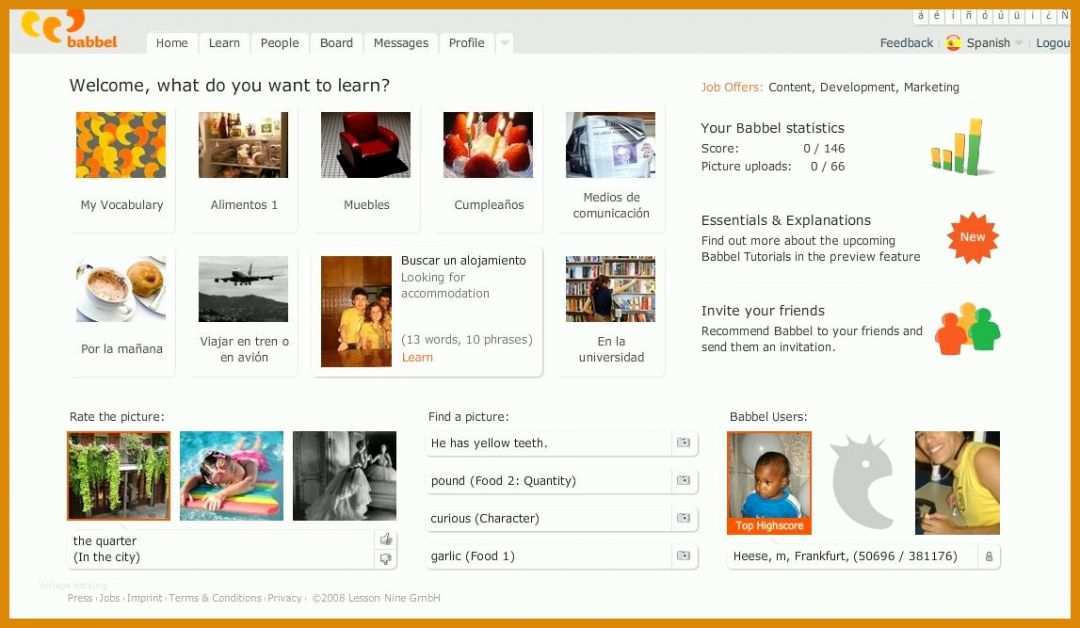Open Invite your friends

762,311
